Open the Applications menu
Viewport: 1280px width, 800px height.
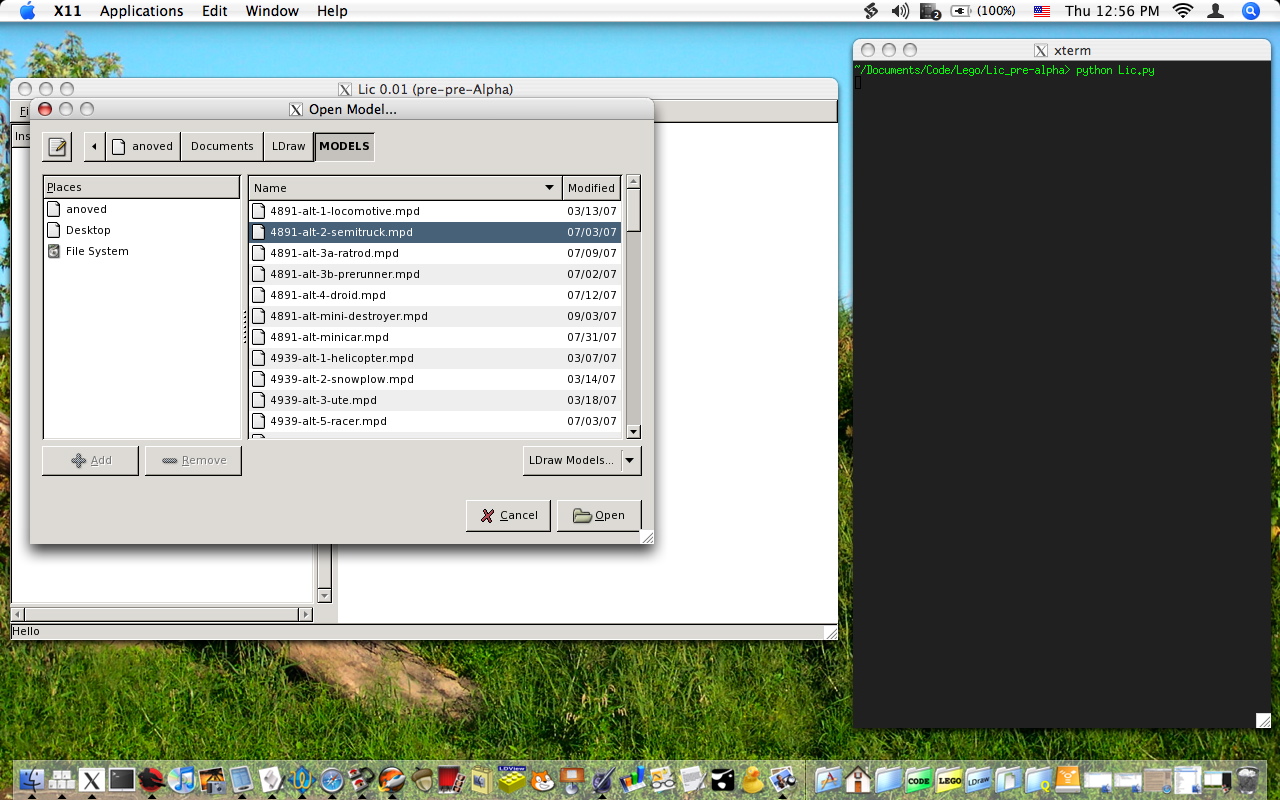141,11
